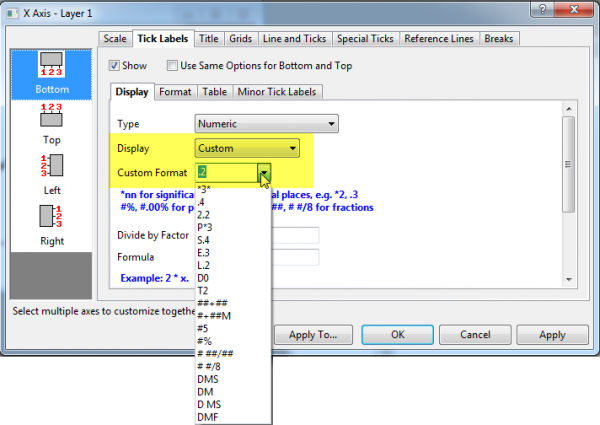Image resolution: width=600 pixels, height=425 pixels.
Task: Switch to Minor Tick Labels sub-tab
Action: coord(278,92)
